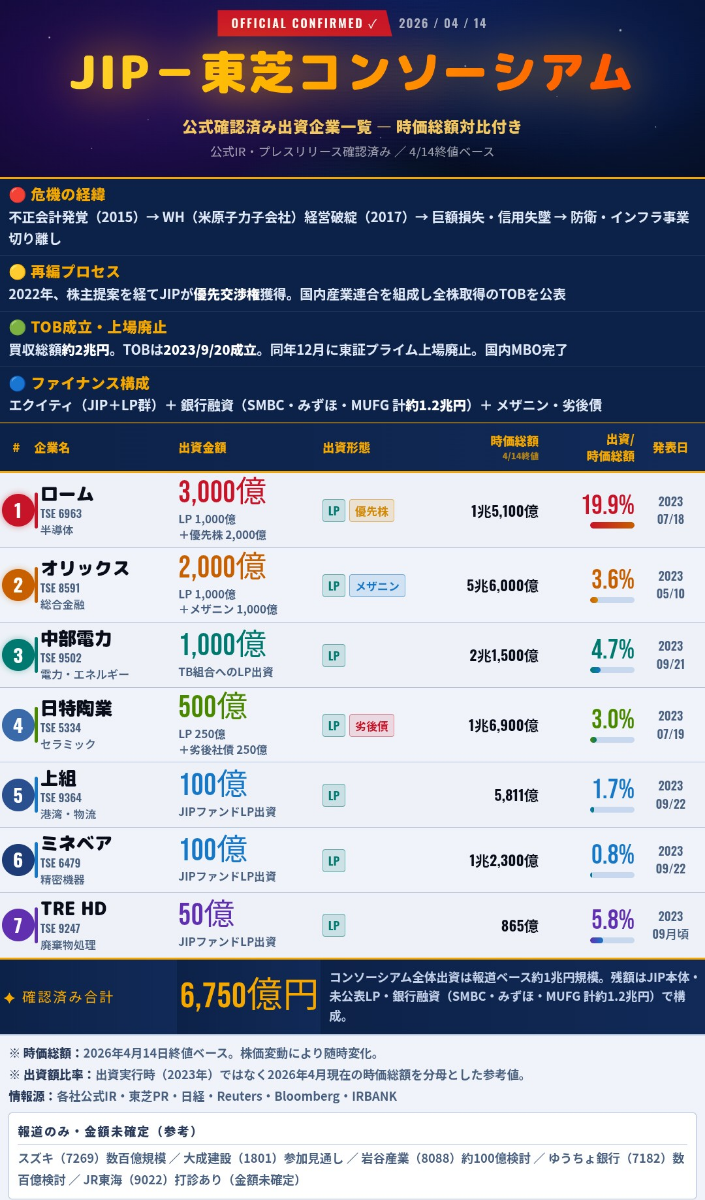Screen dimensions: 705x1200
Task: Click the 5.8% ratio bar for TRE HD
Action: pyautogui.click(x=612, y=940)
